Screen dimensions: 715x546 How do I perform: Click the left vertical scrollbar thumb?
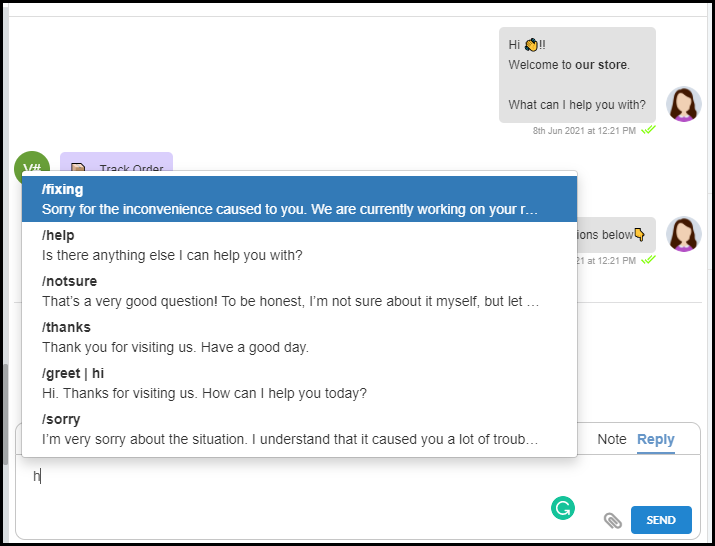[5, 414]
